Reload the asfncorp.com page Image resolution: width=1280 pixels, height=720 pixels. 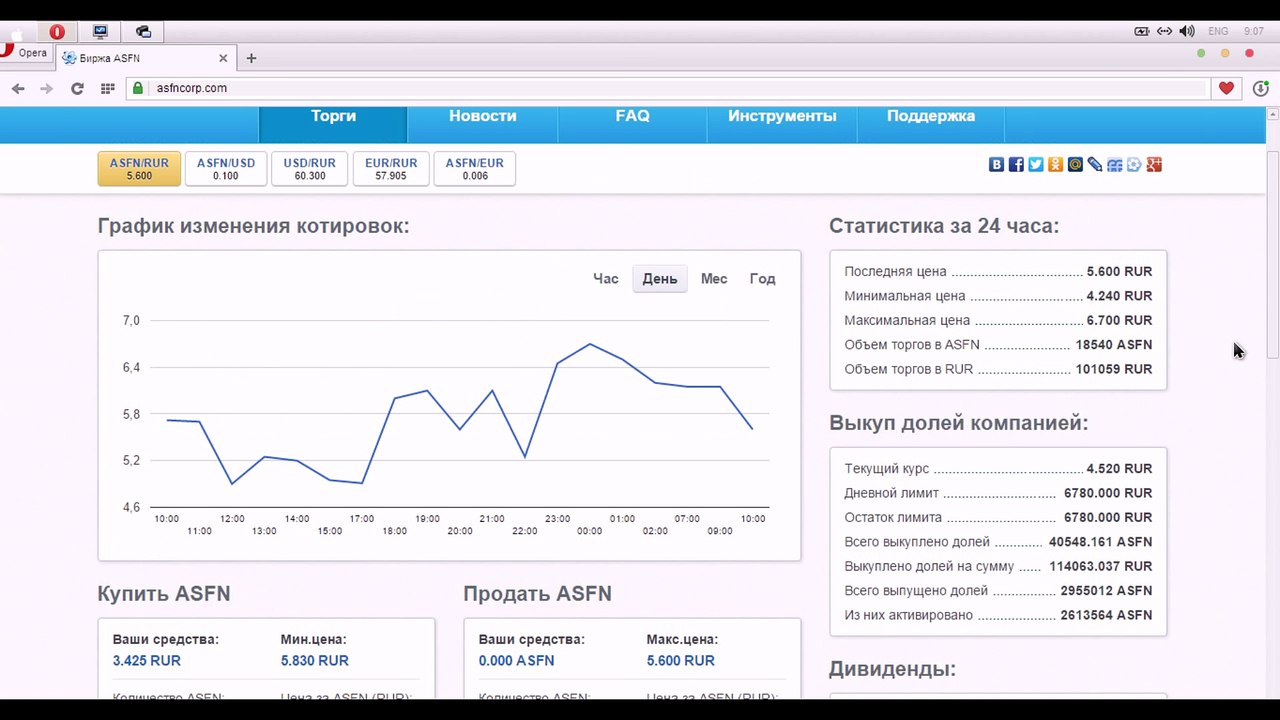[77, 88]
